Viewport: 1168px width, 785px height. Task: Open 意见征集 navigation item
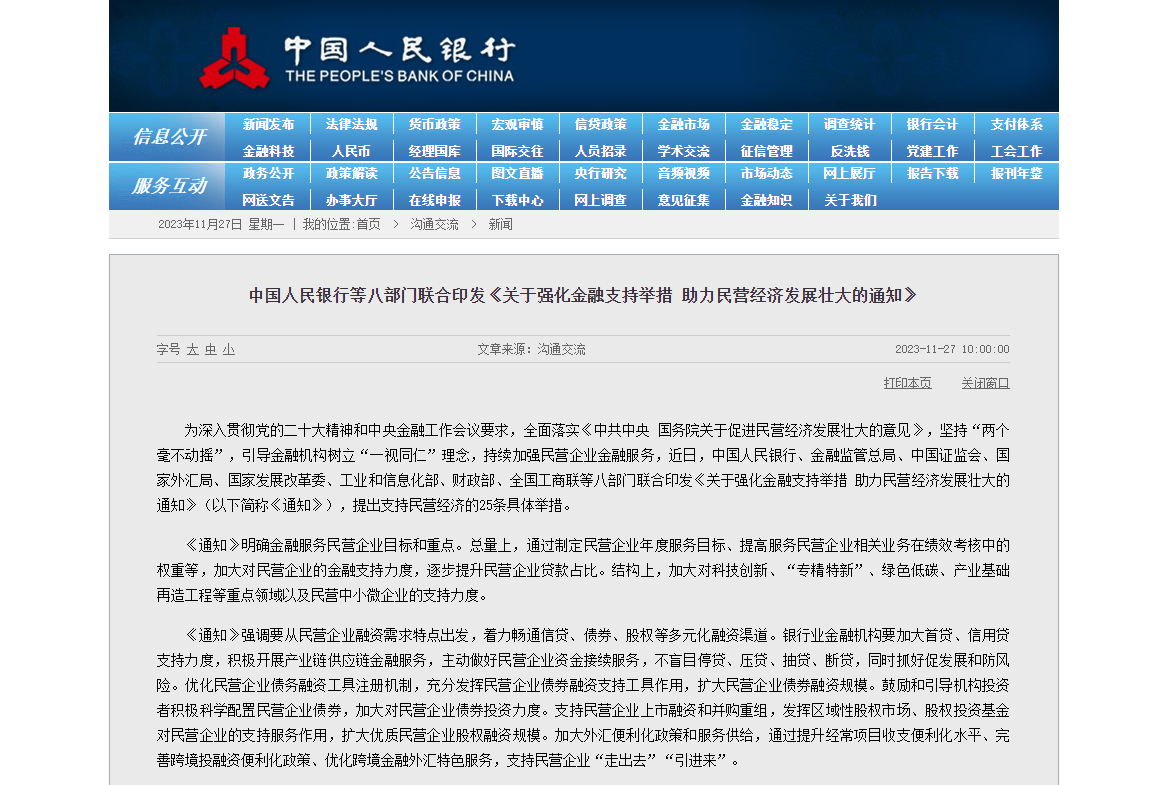(683, 200)
